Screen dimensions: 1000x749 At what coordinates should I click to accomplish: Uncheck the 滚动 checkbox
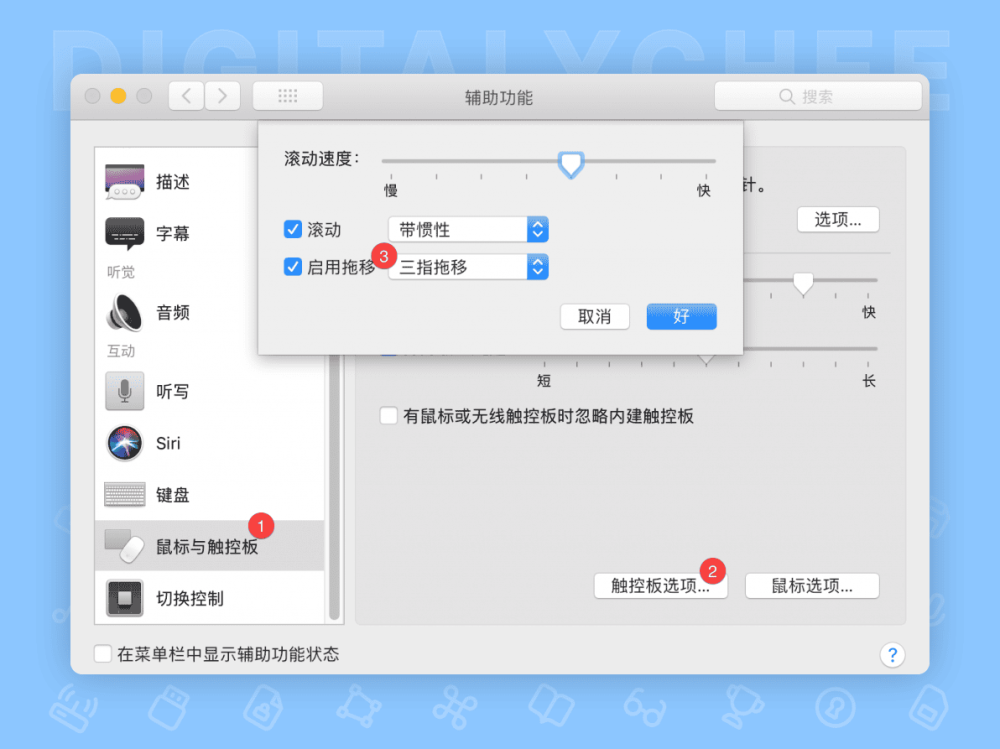point(293,229)
